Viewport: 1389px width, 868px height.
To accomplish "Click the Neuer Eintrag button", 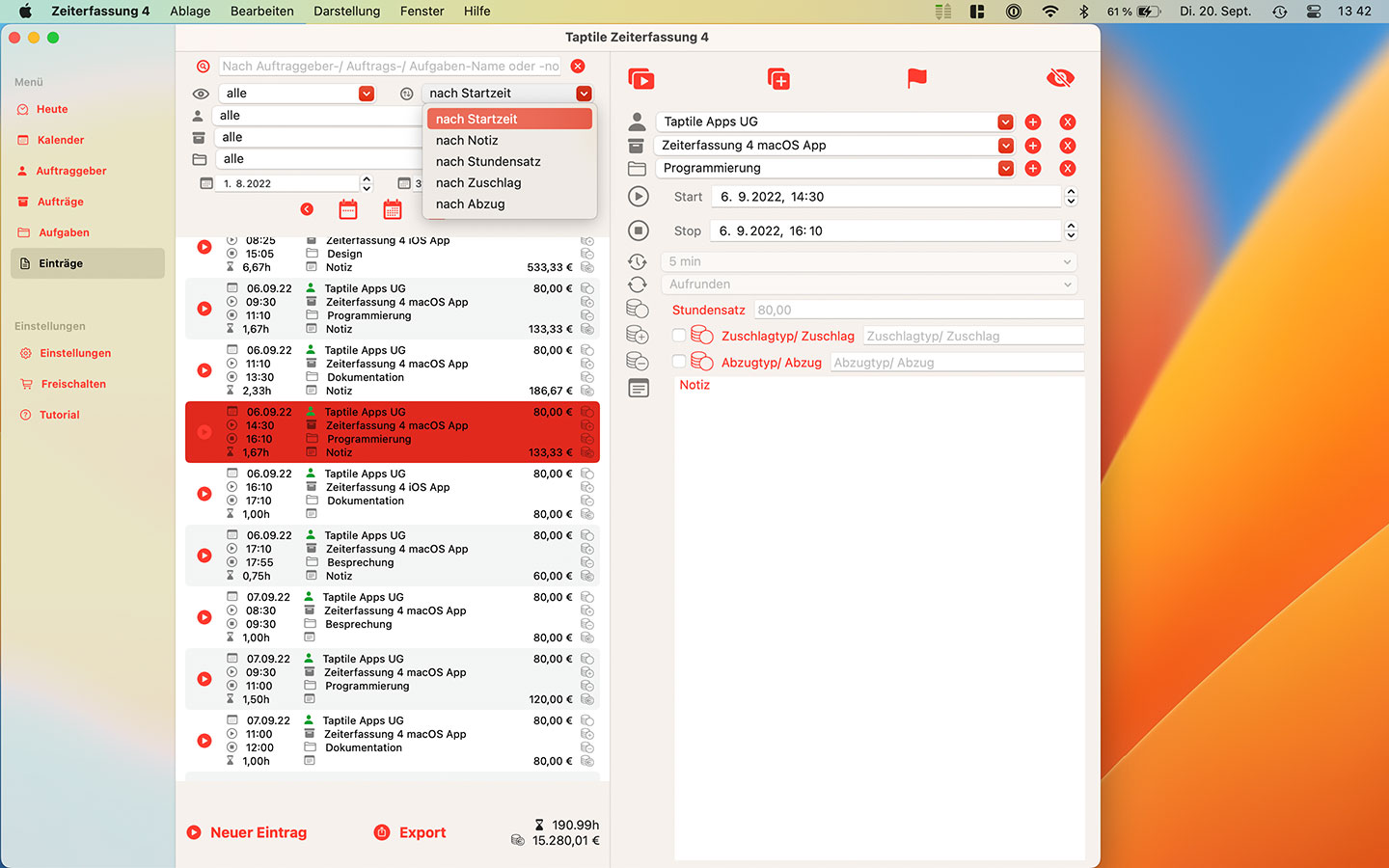I will 246,832.
